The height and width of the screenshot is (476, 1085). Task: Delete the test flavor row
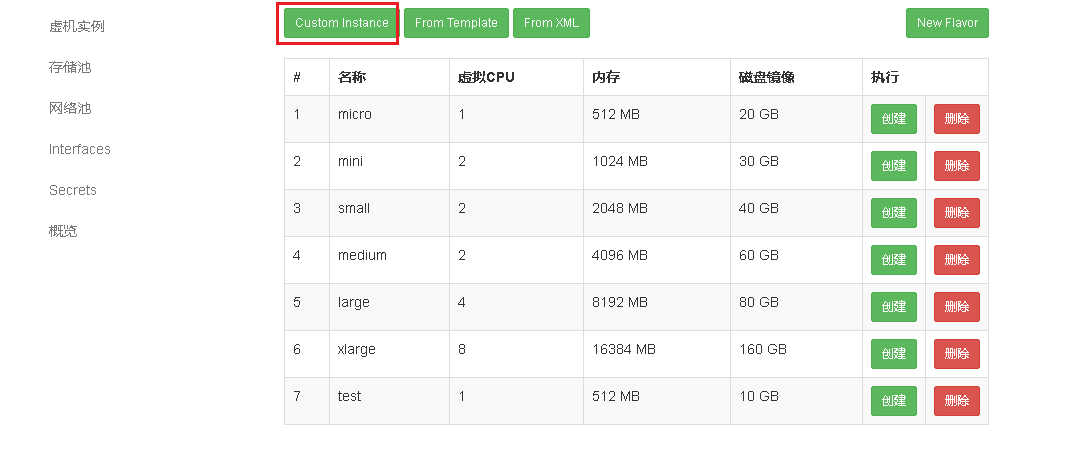956,401
